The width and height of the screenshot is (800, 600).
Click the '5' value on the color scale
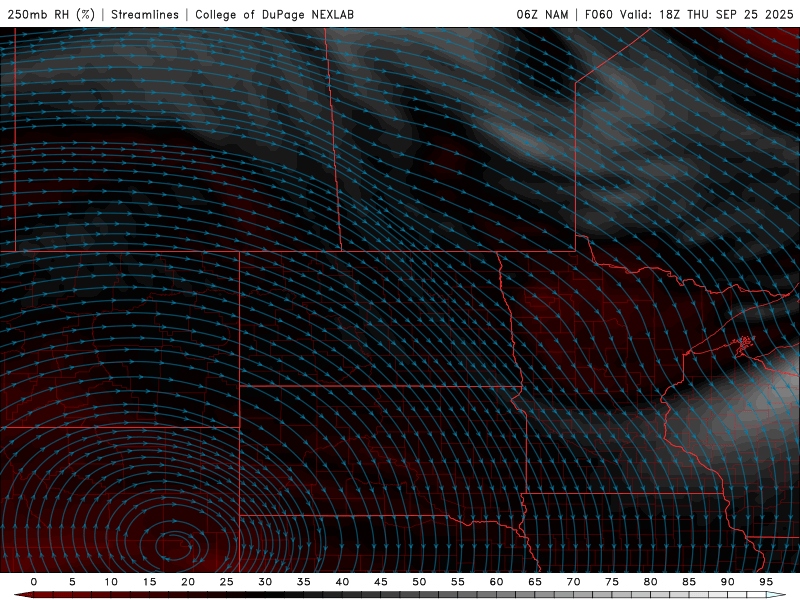point(72,582)
